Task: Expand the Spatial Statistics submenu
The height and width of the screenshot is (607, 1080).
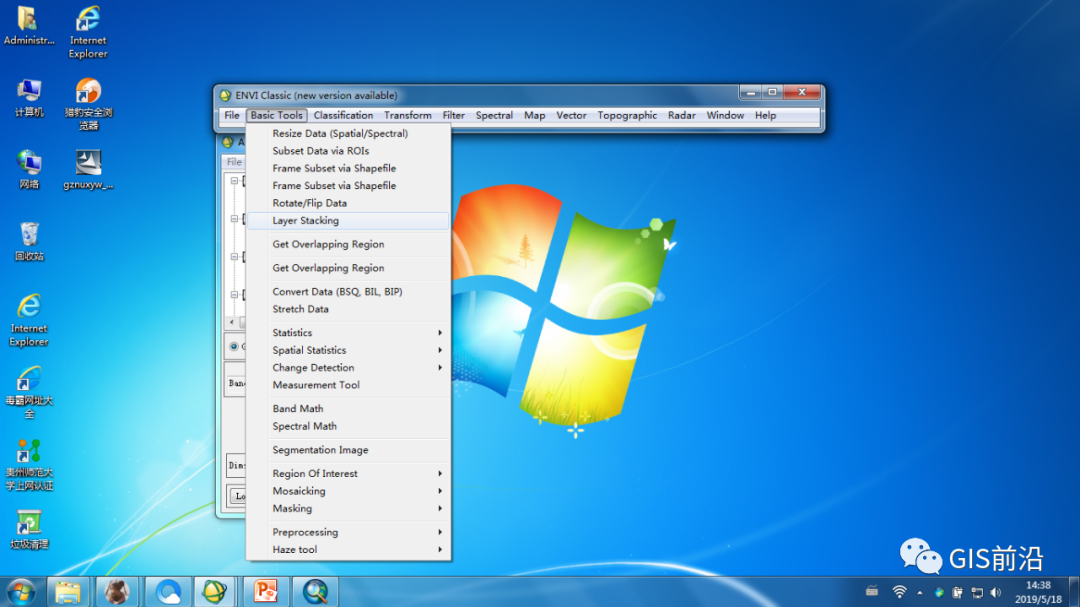Action: click(x=348, y=350)
